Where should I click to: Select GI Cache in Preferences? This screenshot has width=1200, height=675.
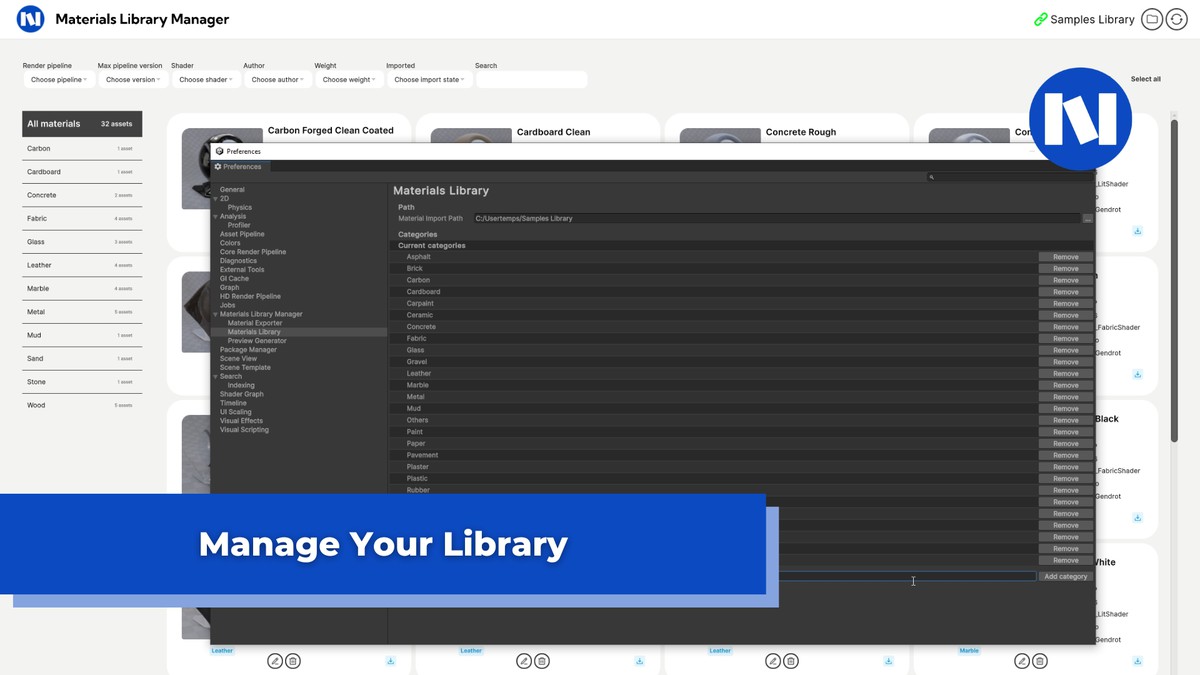click(234, 279)
